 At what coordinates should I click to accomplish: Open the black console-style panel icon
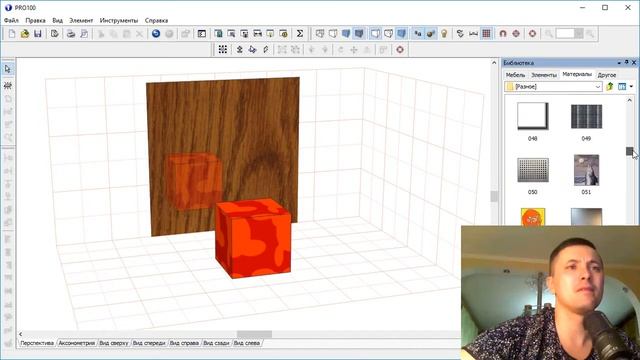point(202,34)
